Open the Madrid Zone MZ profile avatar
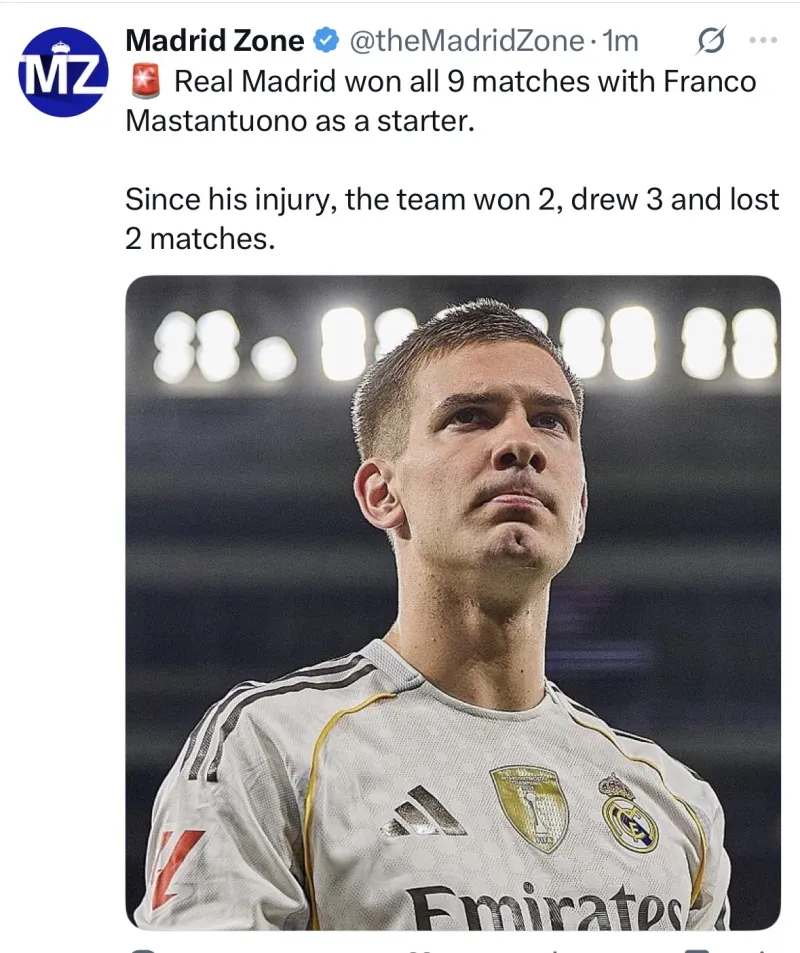800x953 pixels. [x=62, y=71]
